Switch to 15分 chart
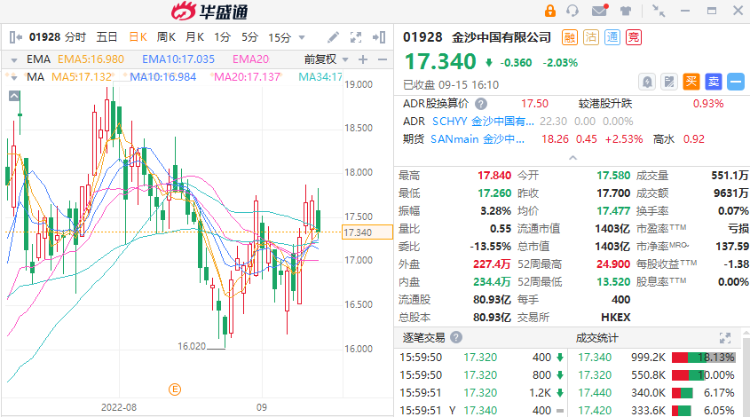Image resolution: width=750 pixels, height=417 pixels. coord(279,37)
